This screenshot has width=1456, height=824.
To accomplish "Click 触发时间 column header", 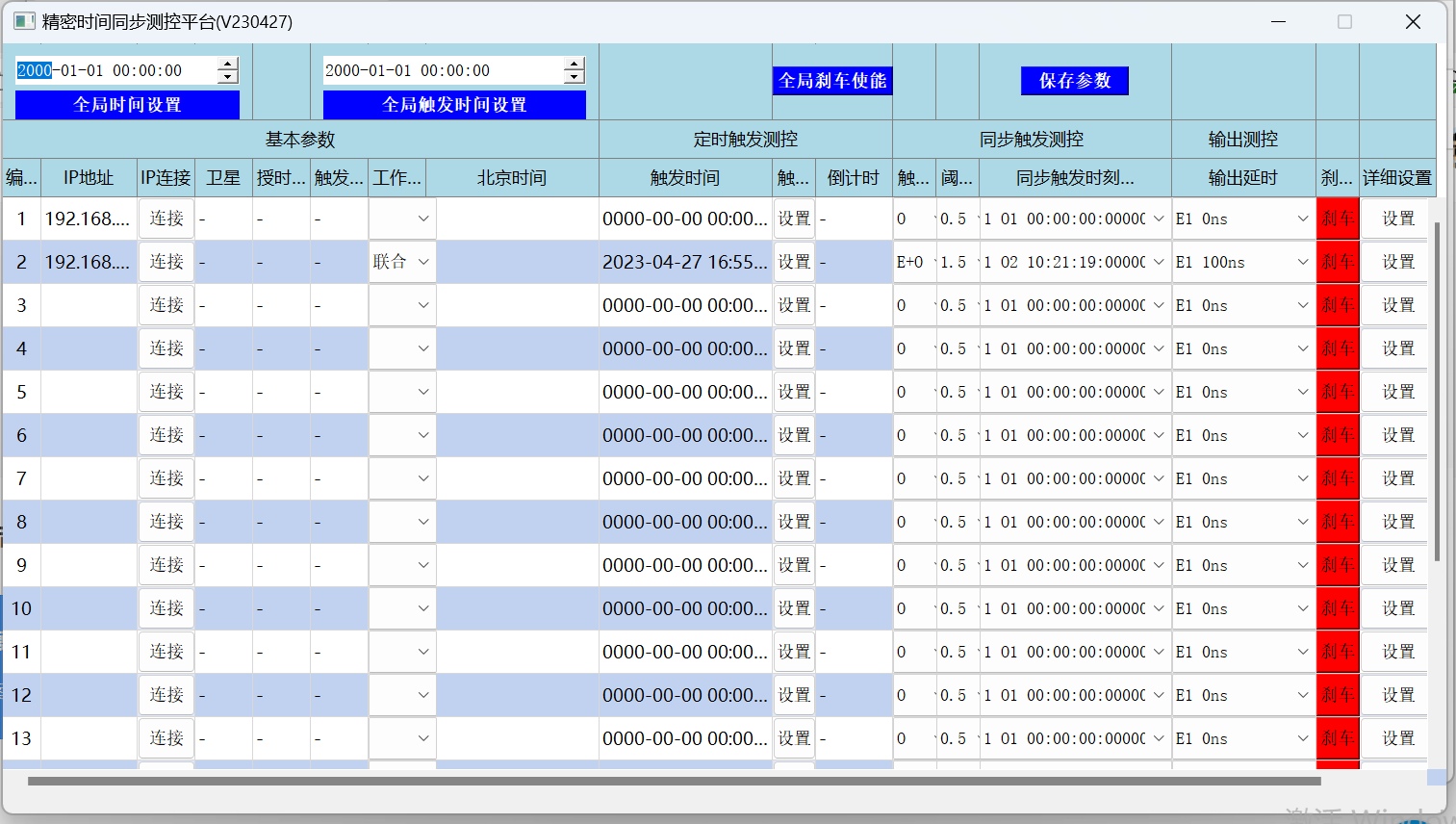I will (685, 178).
